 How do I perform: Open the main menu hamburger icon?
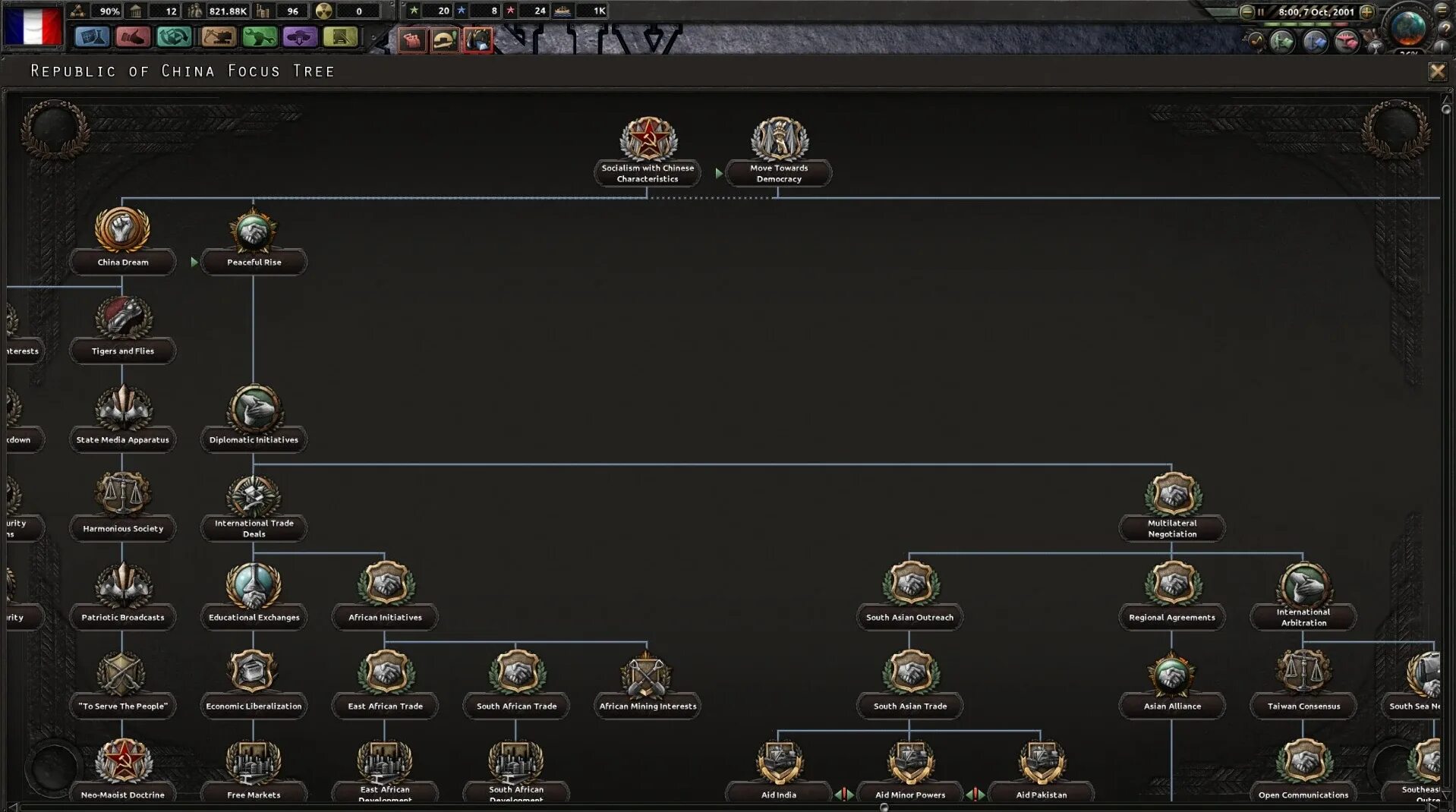(1442, 9)
